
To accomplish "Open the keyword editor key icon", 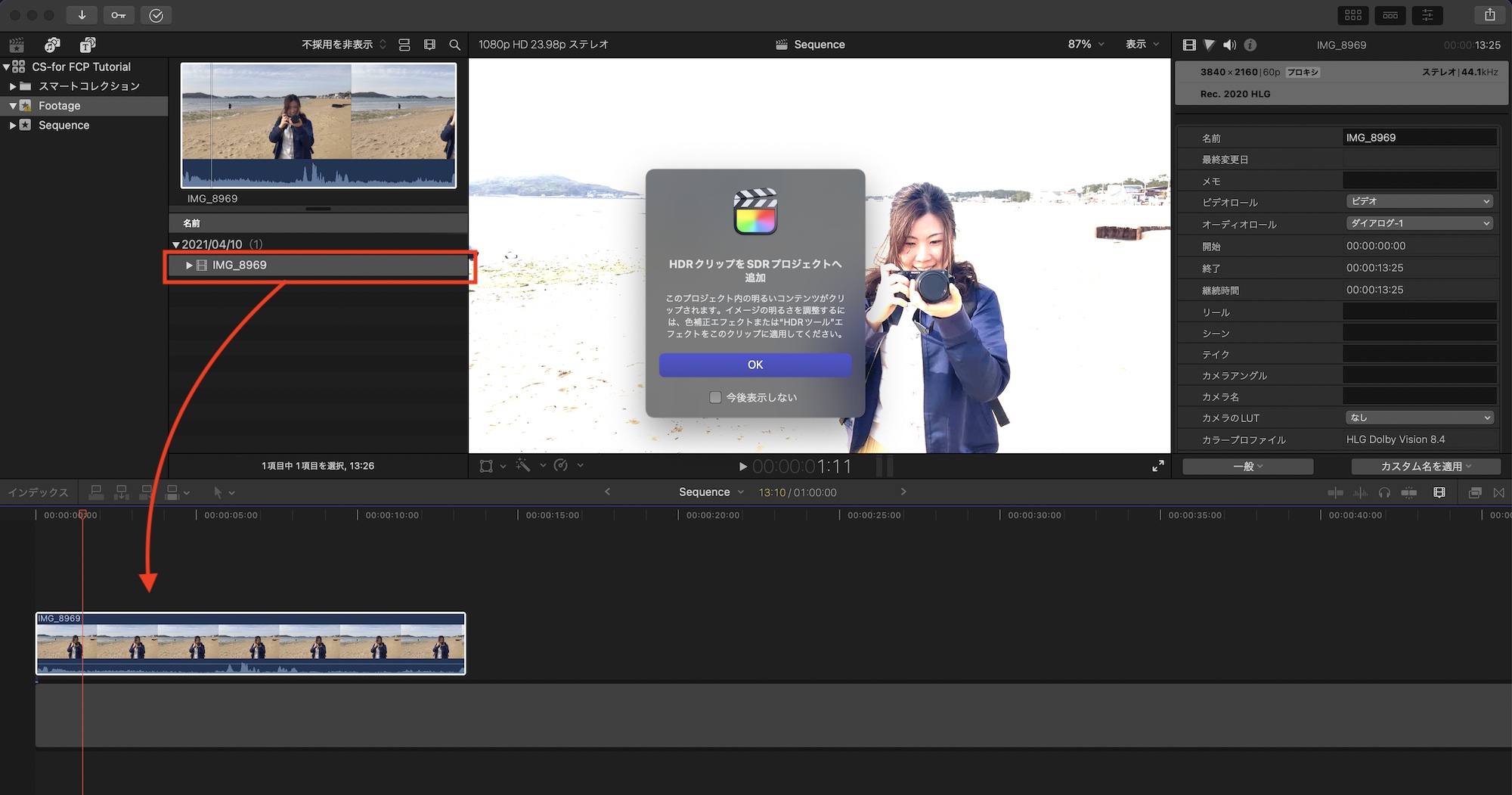I will [119, 15].
